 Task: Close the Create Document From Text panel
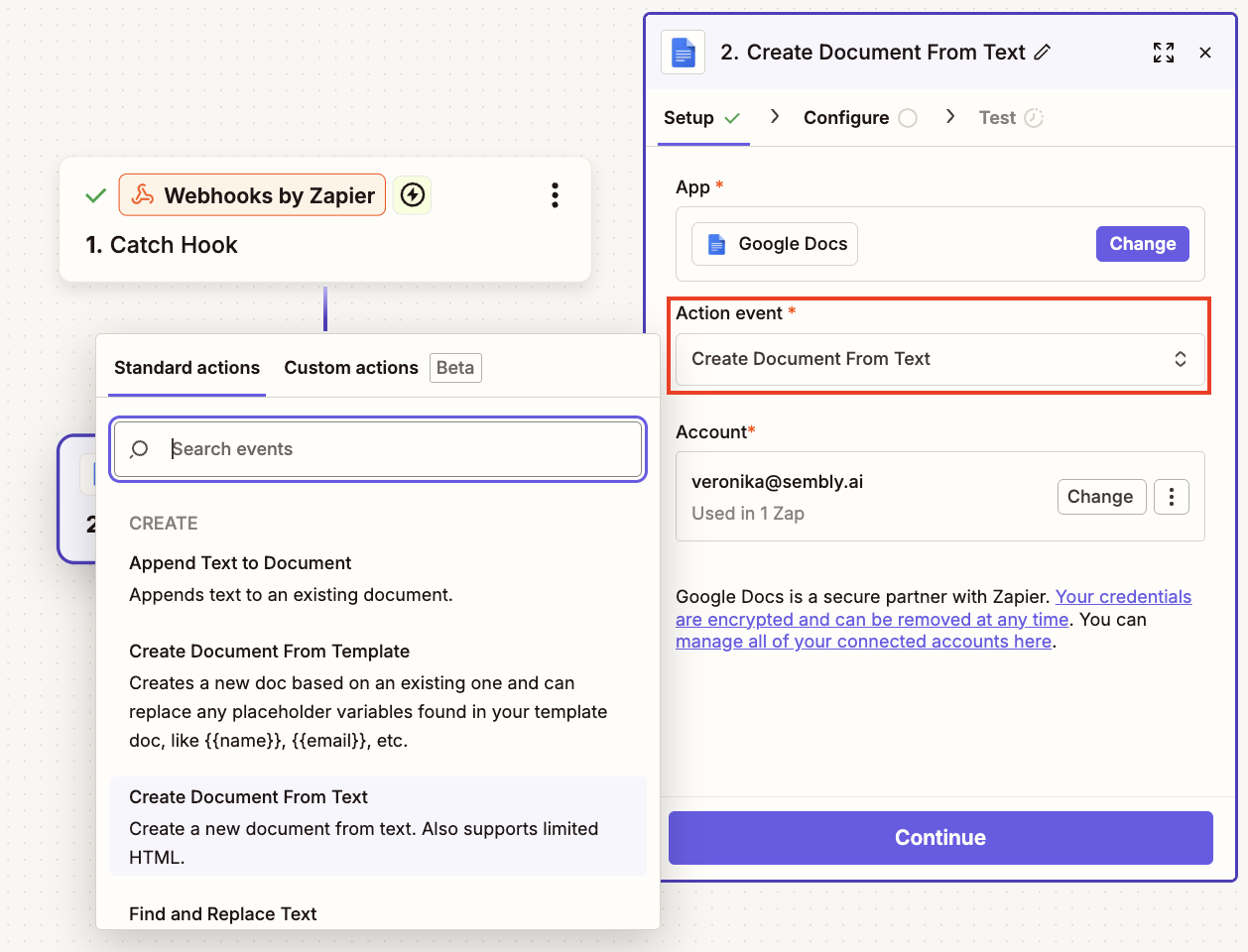click(x=1205, y=53)
